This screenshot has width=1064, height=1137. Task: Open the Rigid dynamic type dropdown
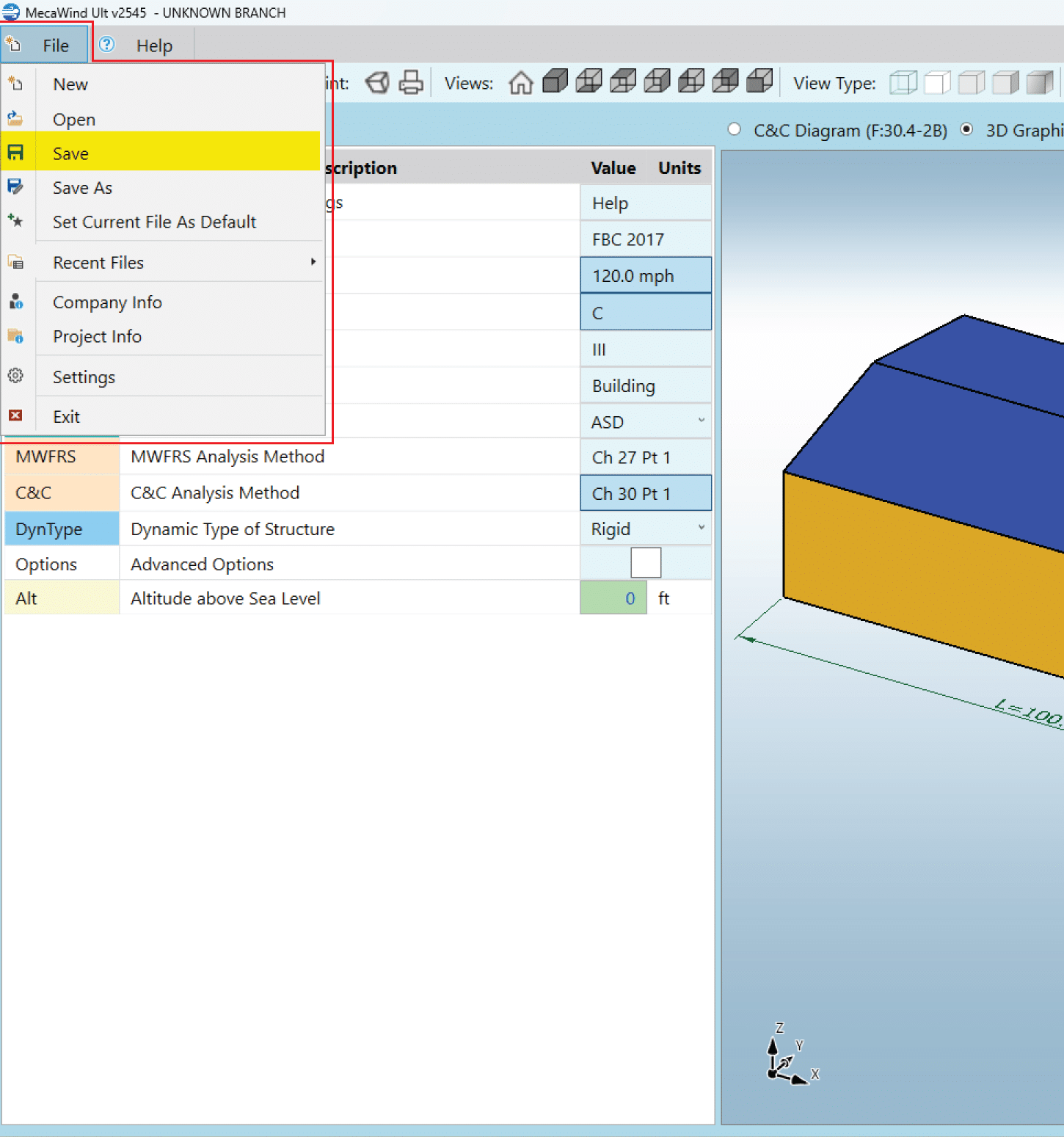point(646,528)
